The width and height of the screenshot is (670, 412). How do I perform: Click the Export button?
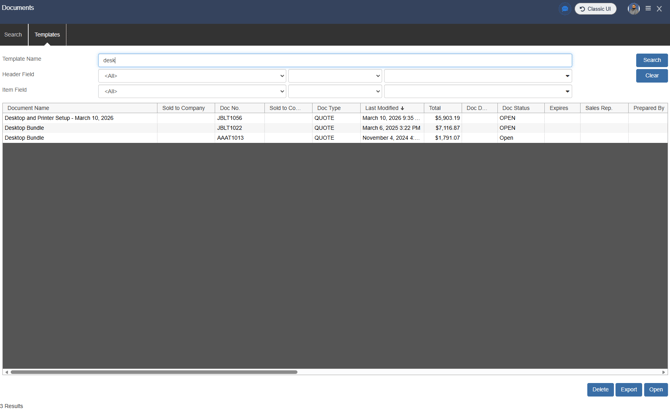coord(628,390)
